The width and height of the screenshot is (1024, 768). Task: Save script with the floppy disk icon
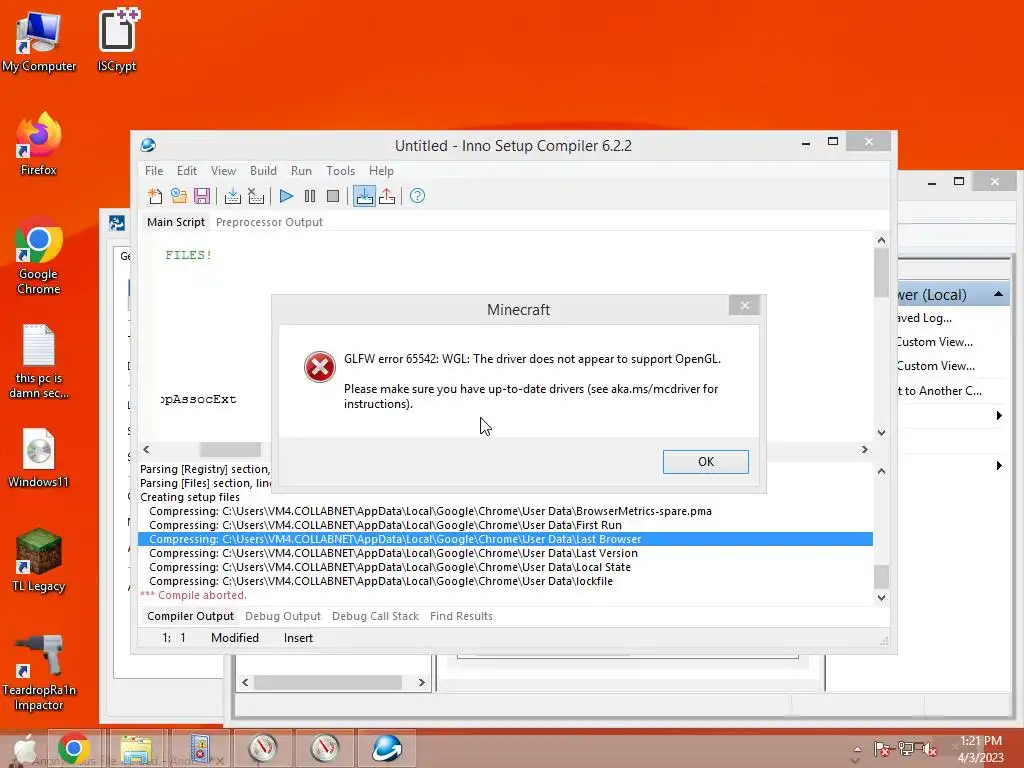(x=202, y=196)
